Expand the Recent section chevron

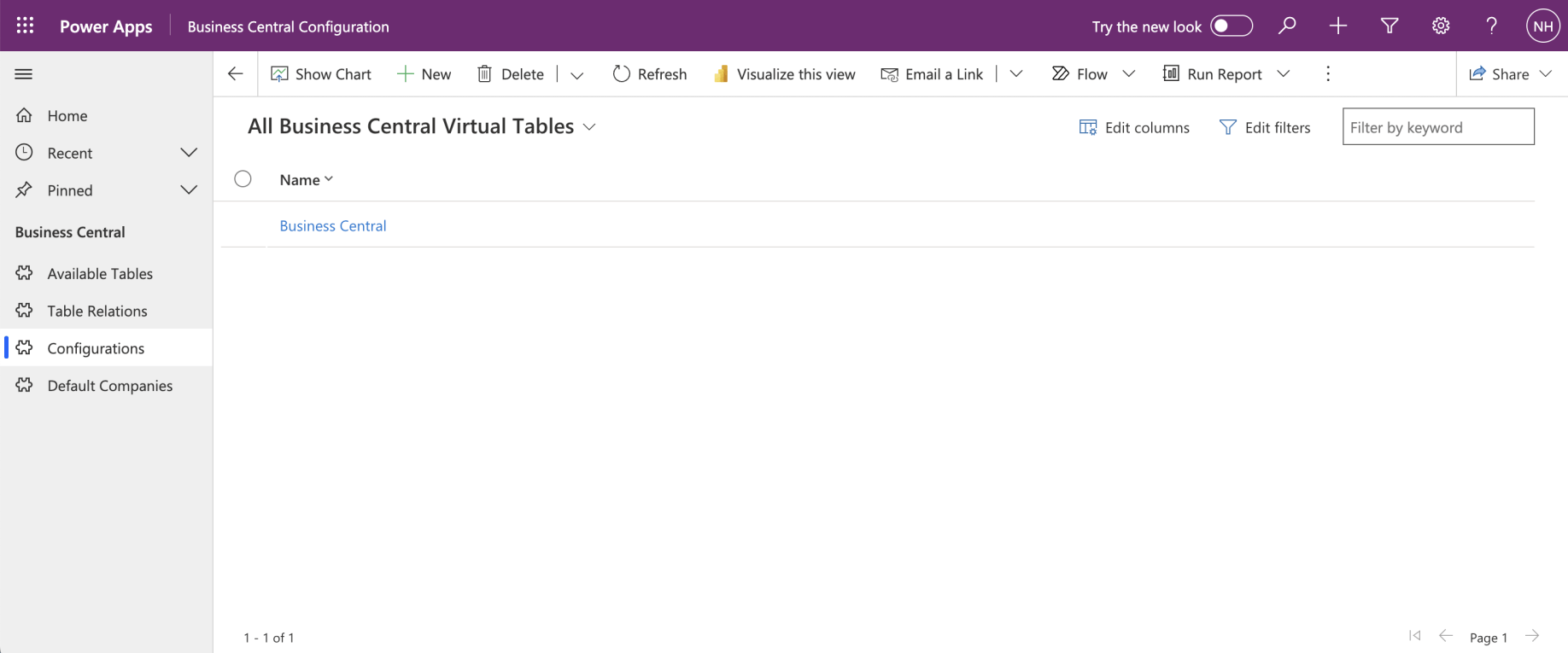pyautogui.click(x=189, y=153)
